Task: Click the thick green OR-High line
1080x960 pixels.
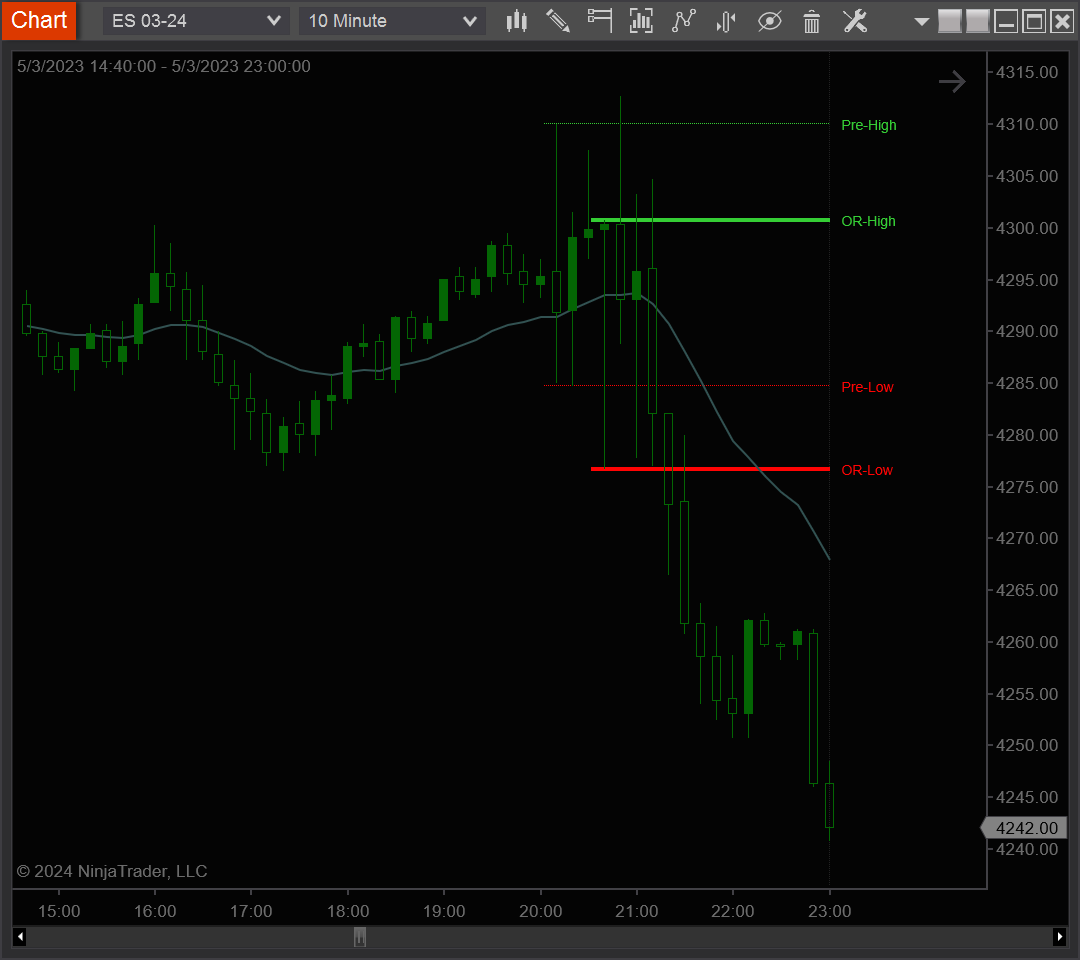Action: [710, 220]
